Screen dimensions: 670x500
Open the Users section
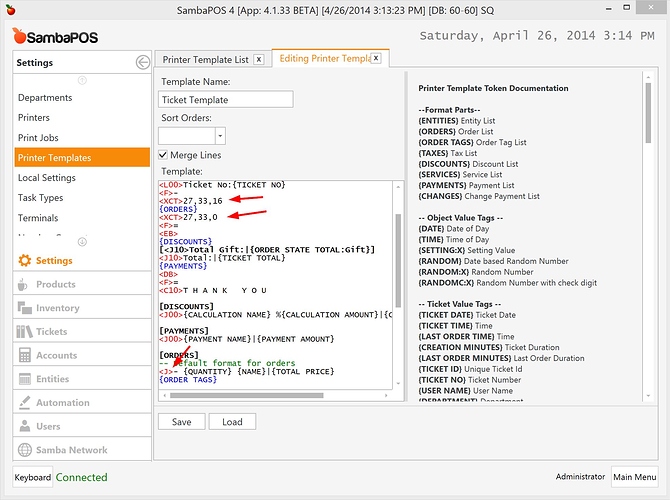point(82,426)
